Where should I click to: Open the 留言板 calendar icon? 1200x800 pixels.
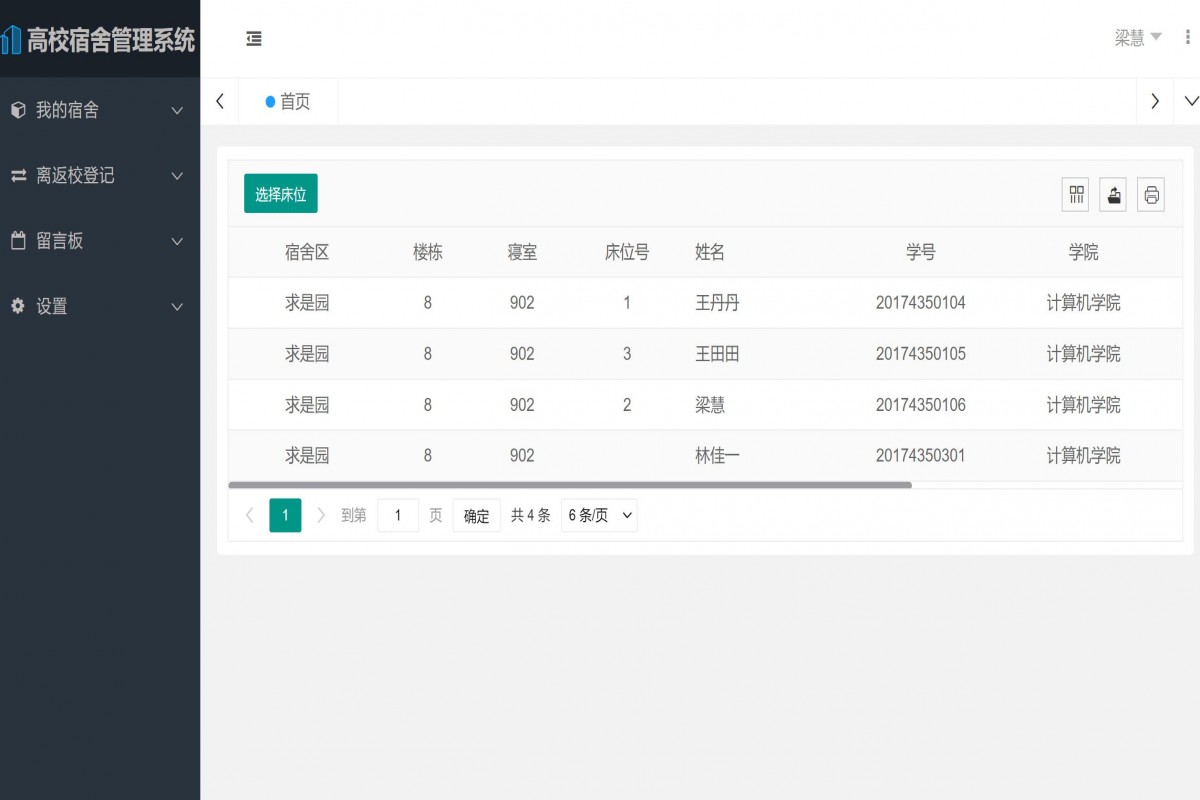[x=17, y=241]
